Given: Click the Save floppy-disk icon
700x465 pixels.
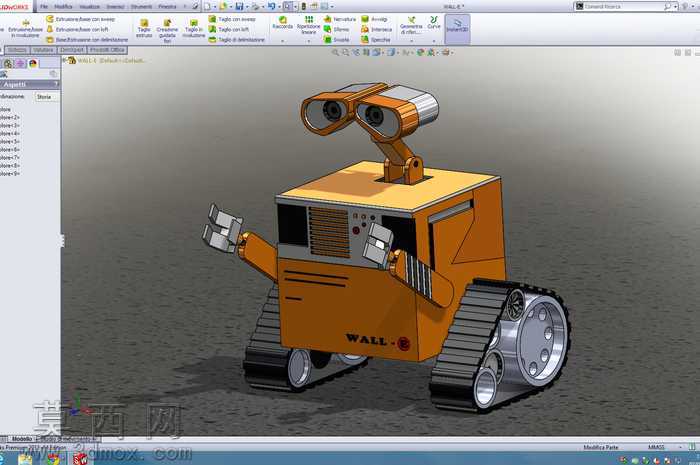Looking at the screenshot, I should click(239, 7).
